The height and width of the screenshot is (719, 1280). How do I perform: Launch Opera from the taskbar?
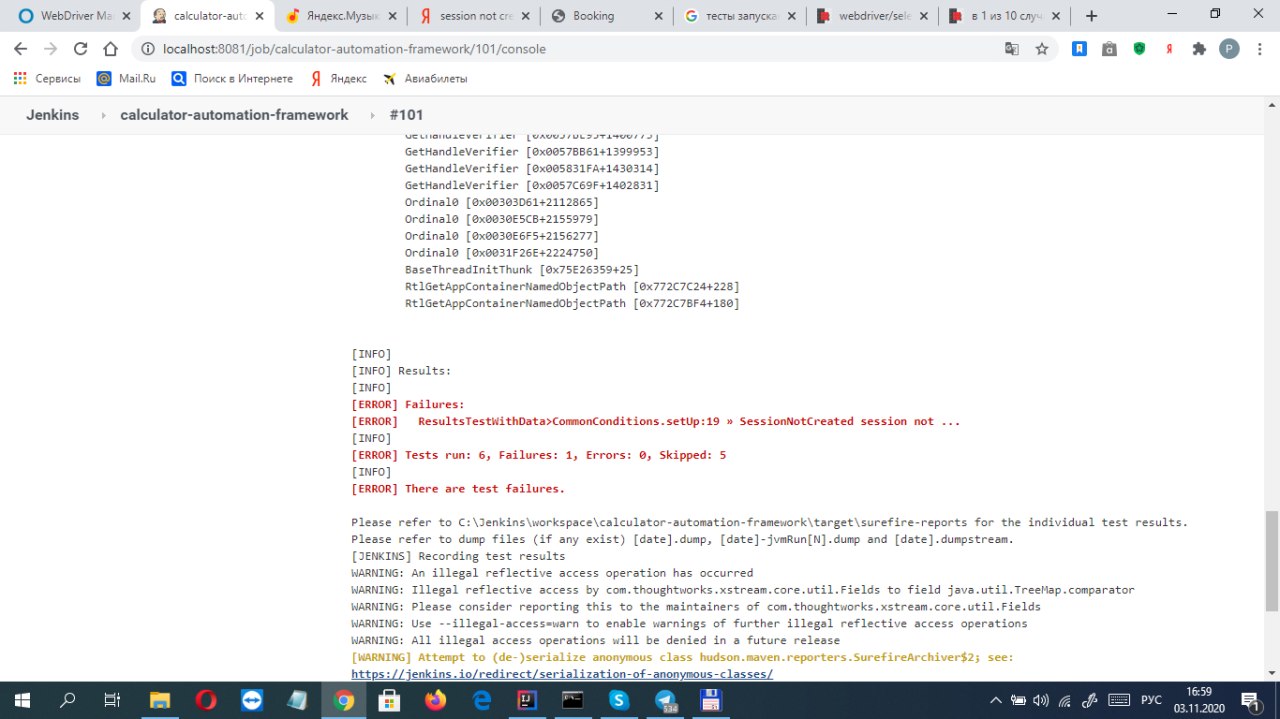pos(206,701)
